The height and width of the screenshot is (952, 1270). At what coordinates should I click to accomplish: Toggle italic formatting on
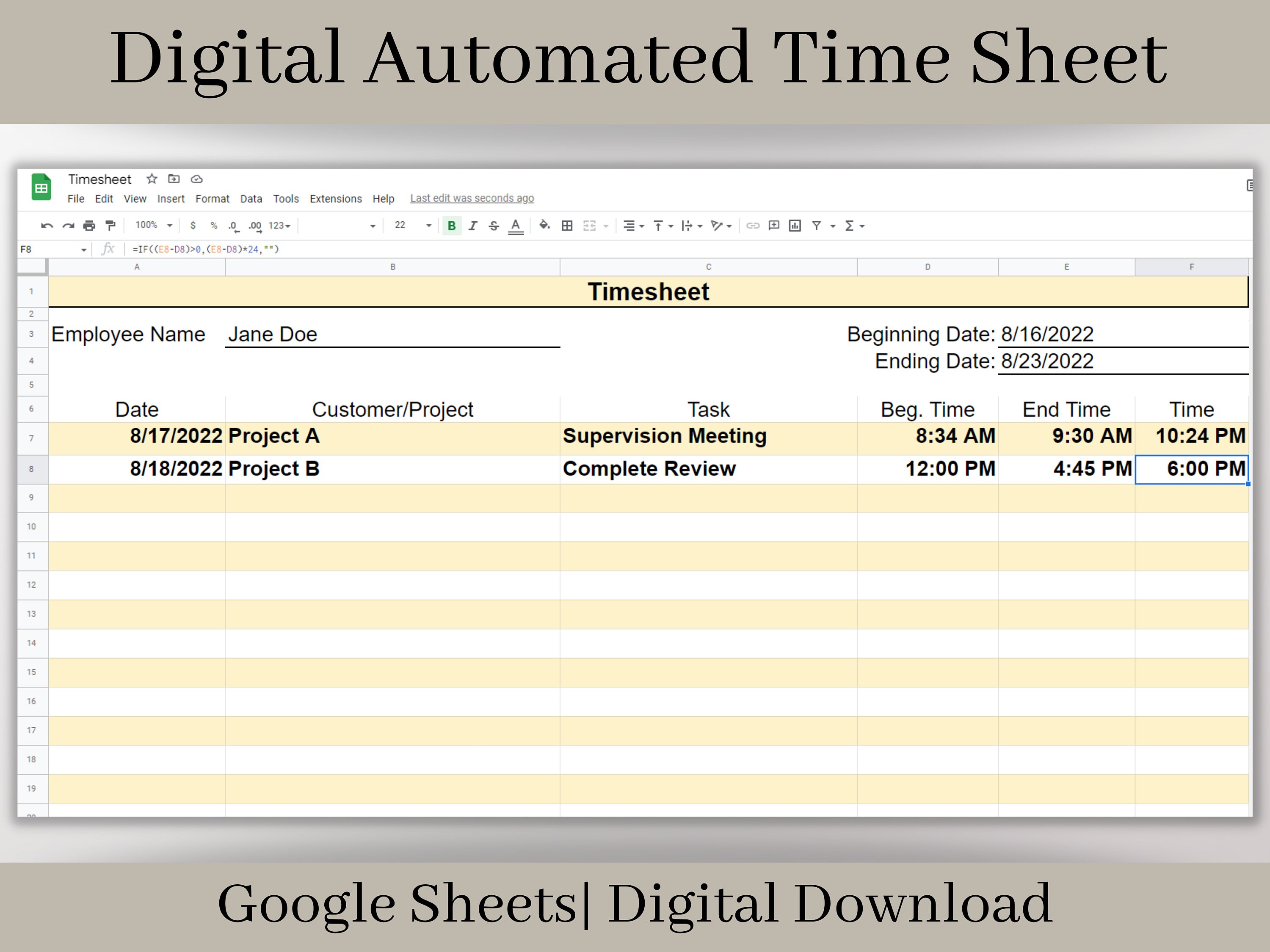click(472, 226)
